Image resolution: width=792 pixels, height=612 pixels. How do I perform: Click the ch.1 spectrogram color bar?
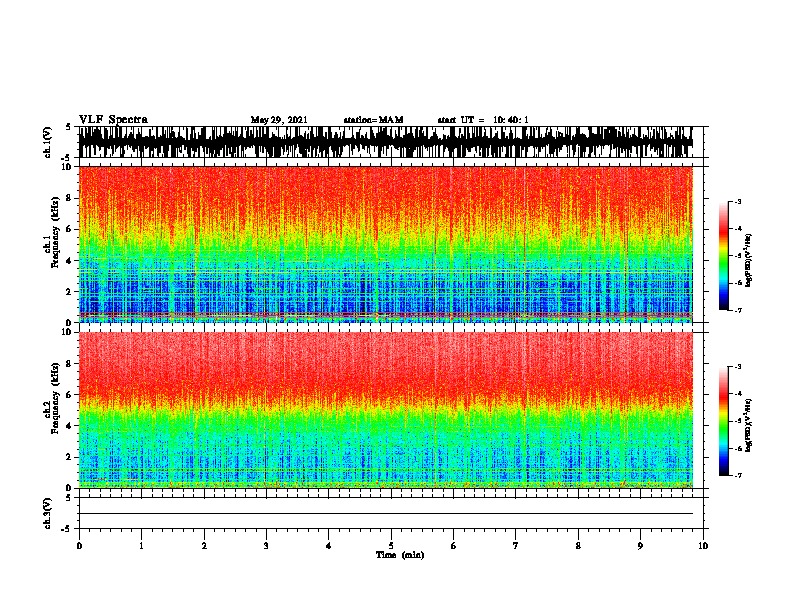(724, 256)
